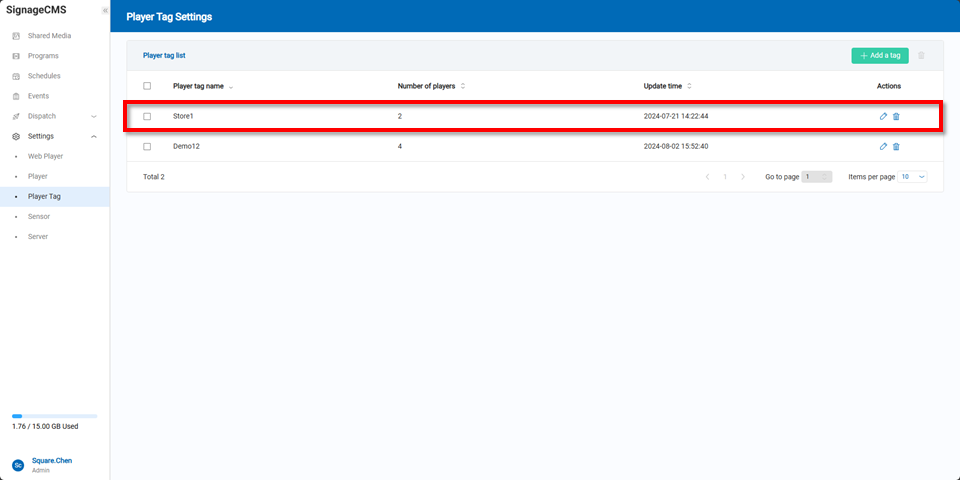This screenshot has width=960, height=480.
Task: Toggle the select-all checkbox in table header
Action: click(x=147, y=86)
